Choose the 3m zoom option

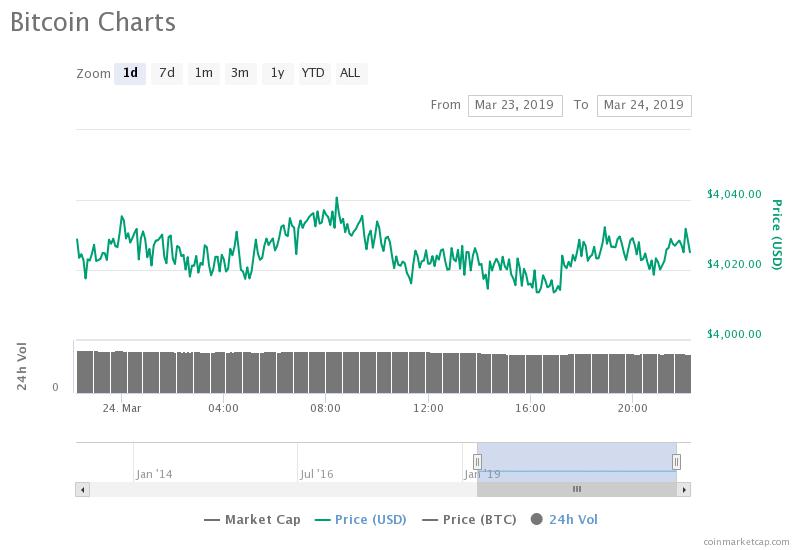pos(240,73)
